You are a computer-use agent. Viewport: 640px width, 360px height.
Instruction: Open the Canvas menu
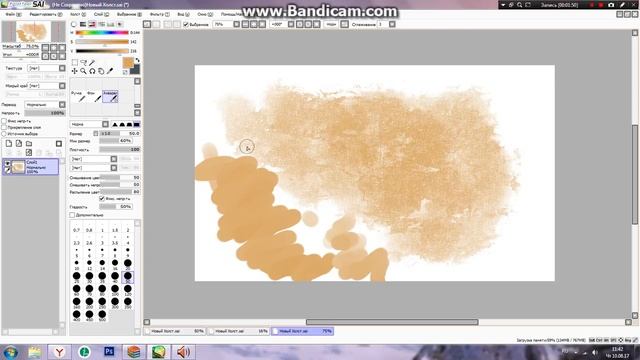[x=78, y=14]
